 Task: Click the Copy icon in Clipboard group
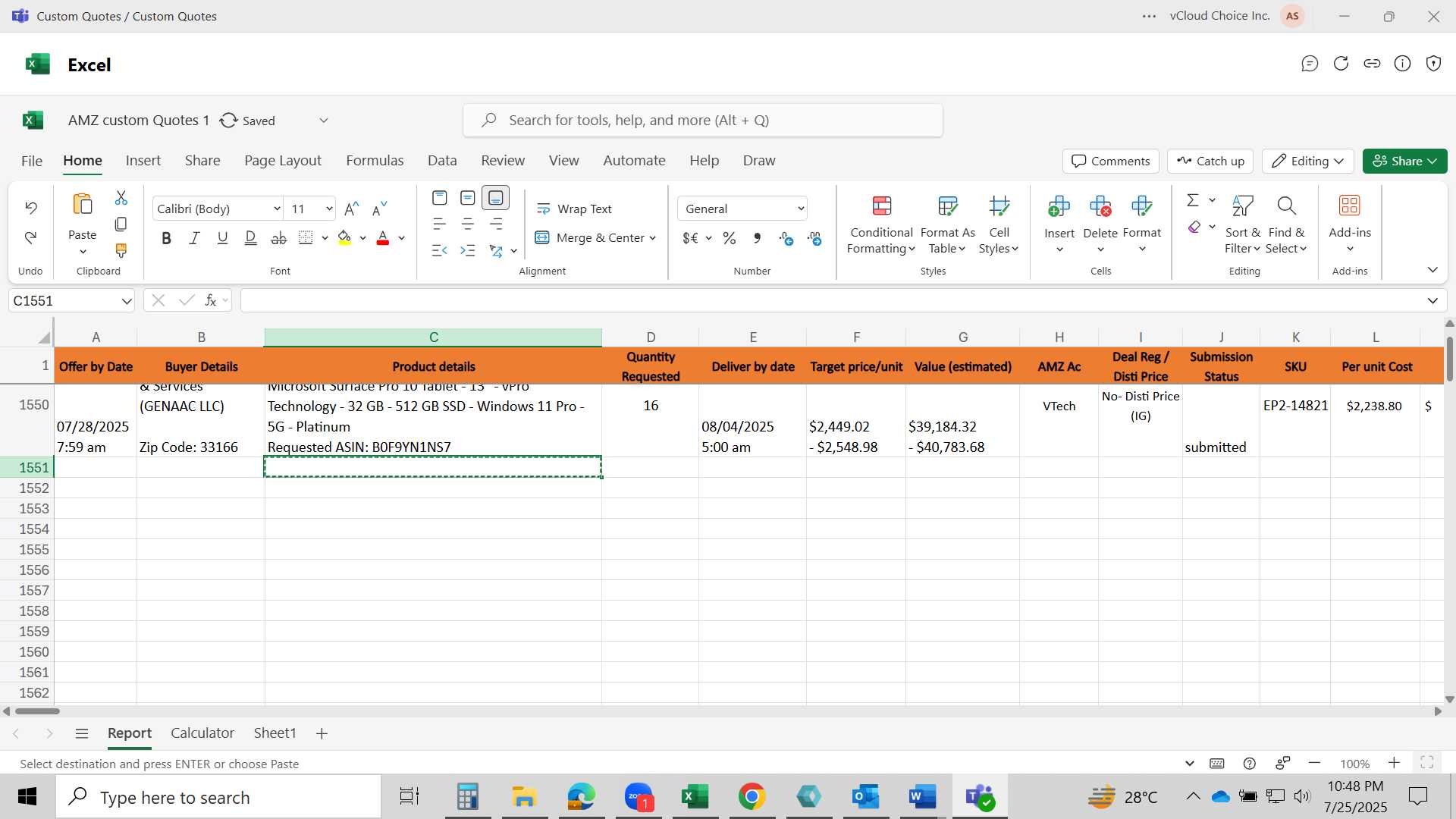pyautogui.click(x=121, y=224)
